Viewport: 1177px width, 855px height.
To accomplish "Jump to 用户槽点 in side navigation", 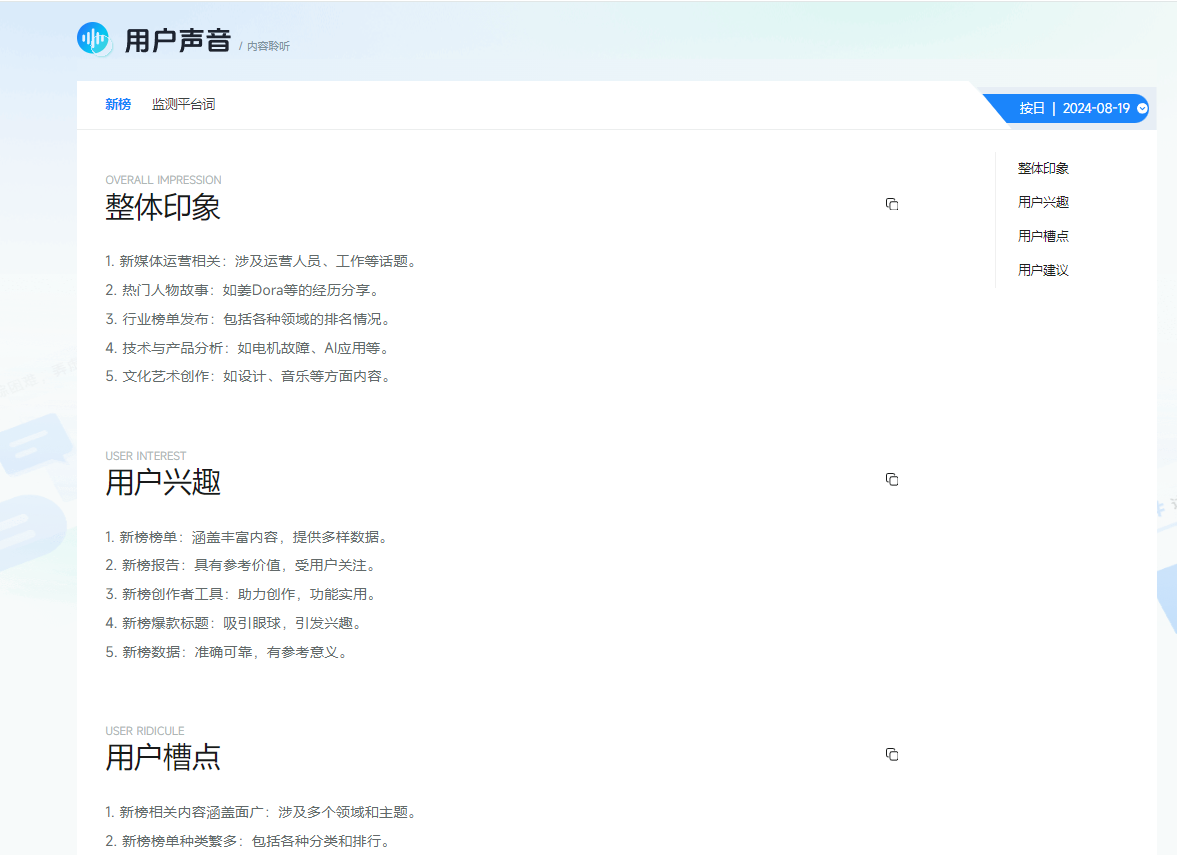I will (x=1043, y=236).
